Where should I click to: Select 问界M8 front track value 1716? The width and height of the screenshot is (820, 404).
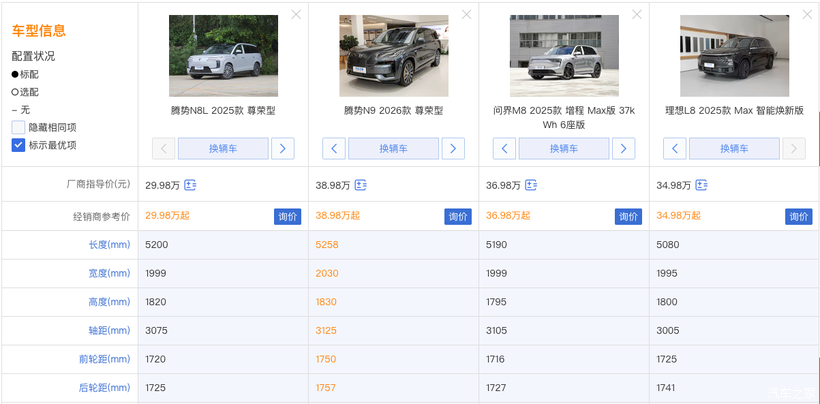(x=495, y=360)
